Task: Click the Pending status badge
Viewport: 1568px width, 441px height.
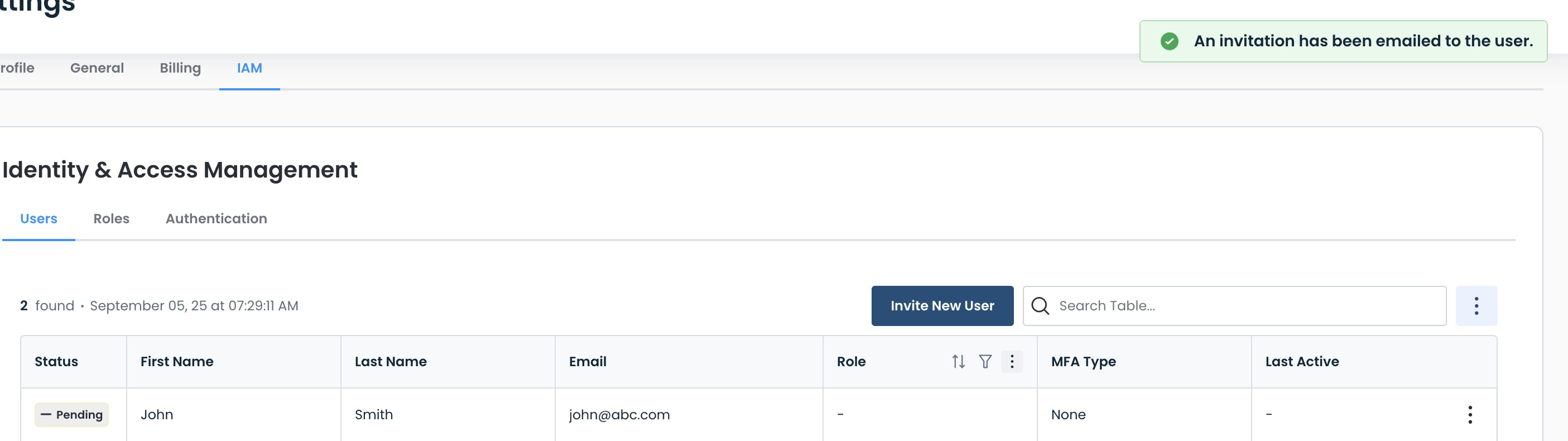Action: point(72,415)
